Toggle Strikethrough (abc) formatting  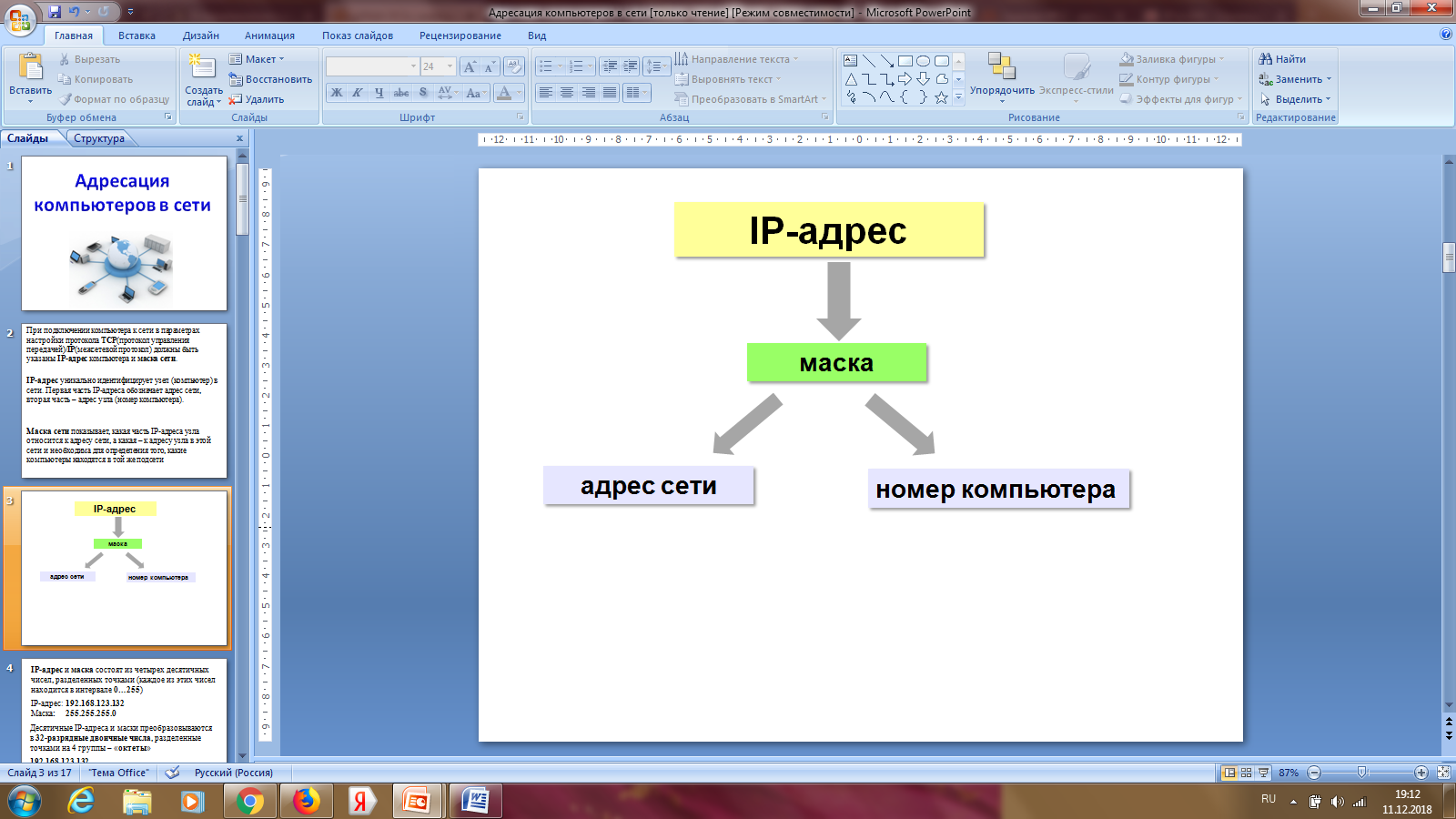400,93
